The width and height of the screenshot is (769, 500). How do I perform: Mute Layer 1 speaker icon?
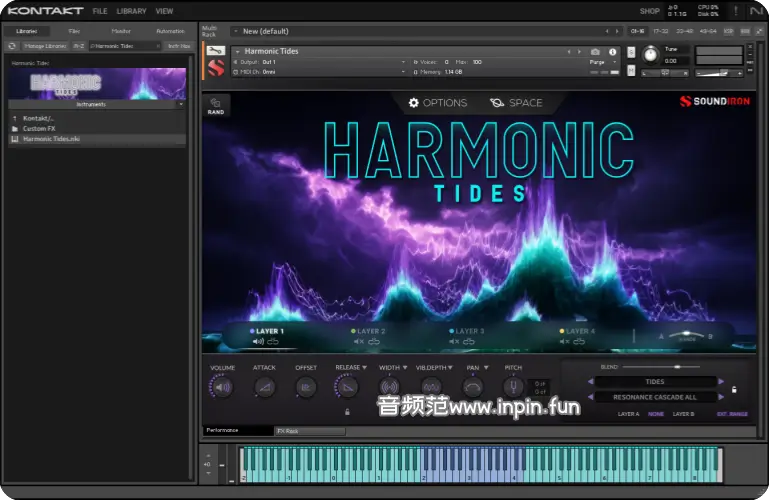(258, 341)
